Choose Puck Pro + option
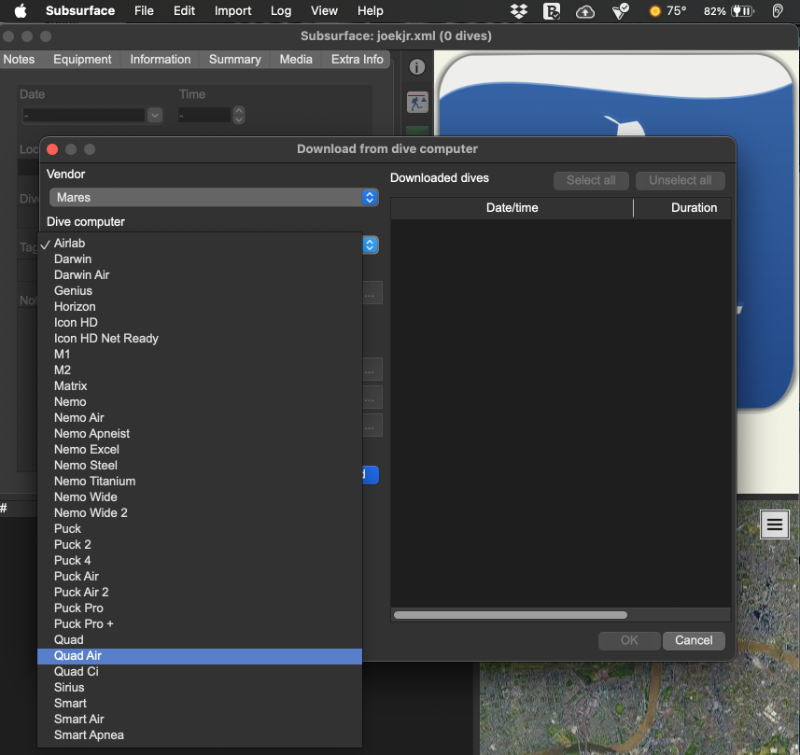Screen dimensions: 800x755 [x=199, y=623]
